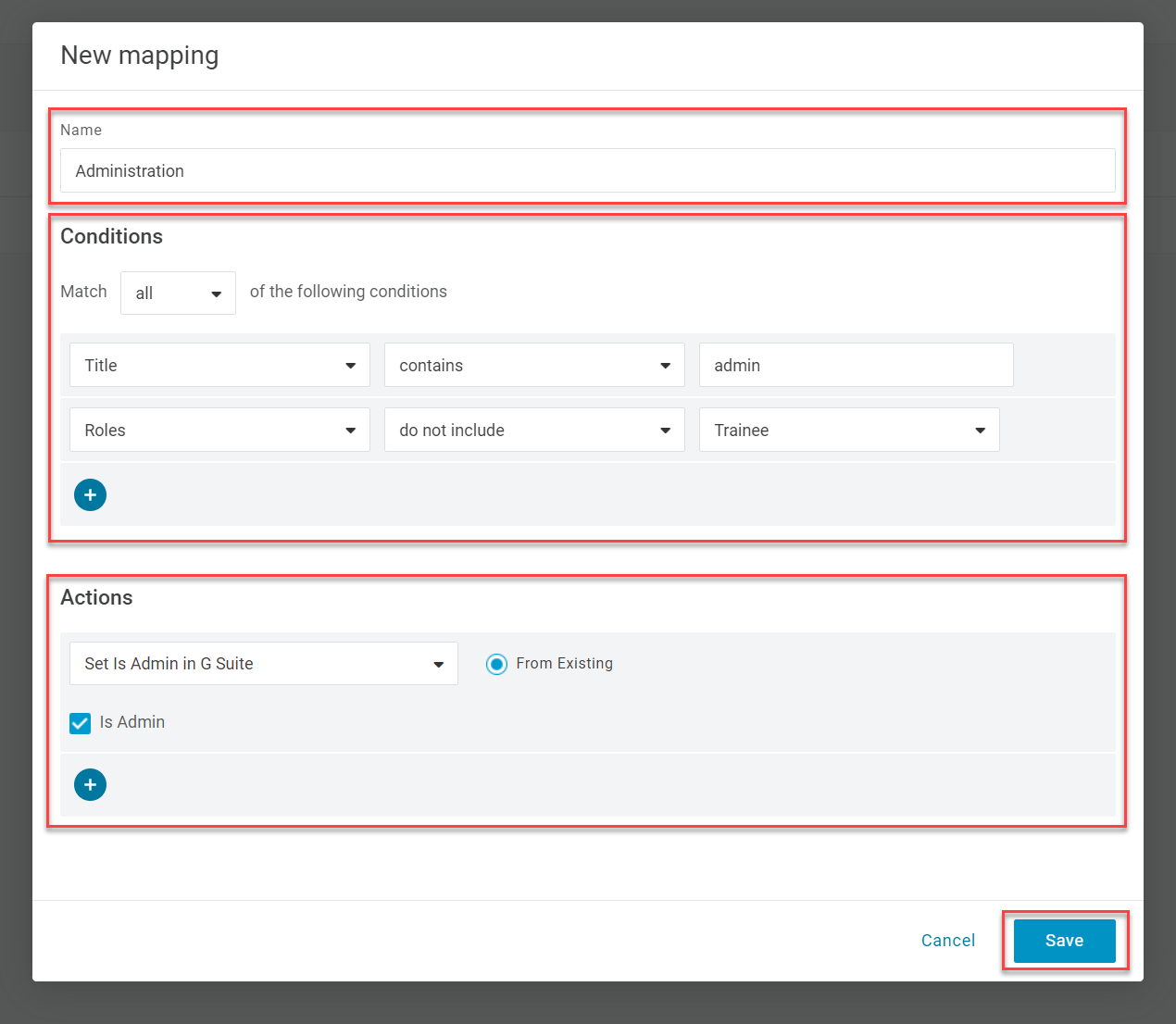Click the arrow on the G Suite action selector

click(x=437, y=664)
